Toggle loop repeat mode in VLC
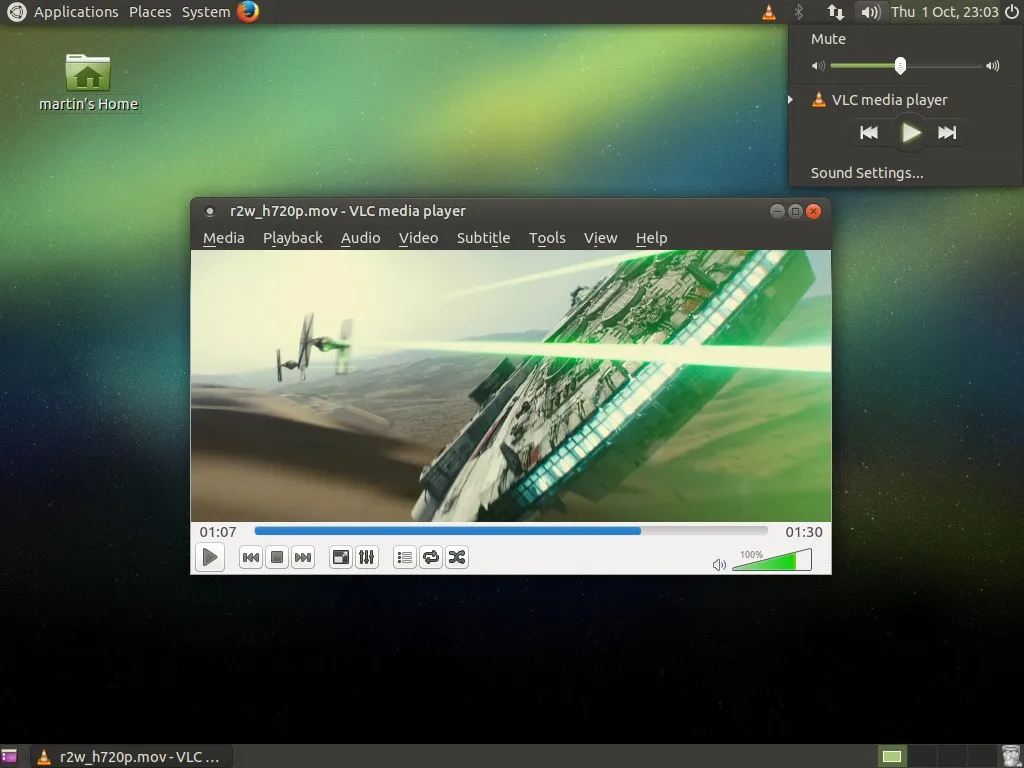This screenshot has width=1024, height=768. 431,557
